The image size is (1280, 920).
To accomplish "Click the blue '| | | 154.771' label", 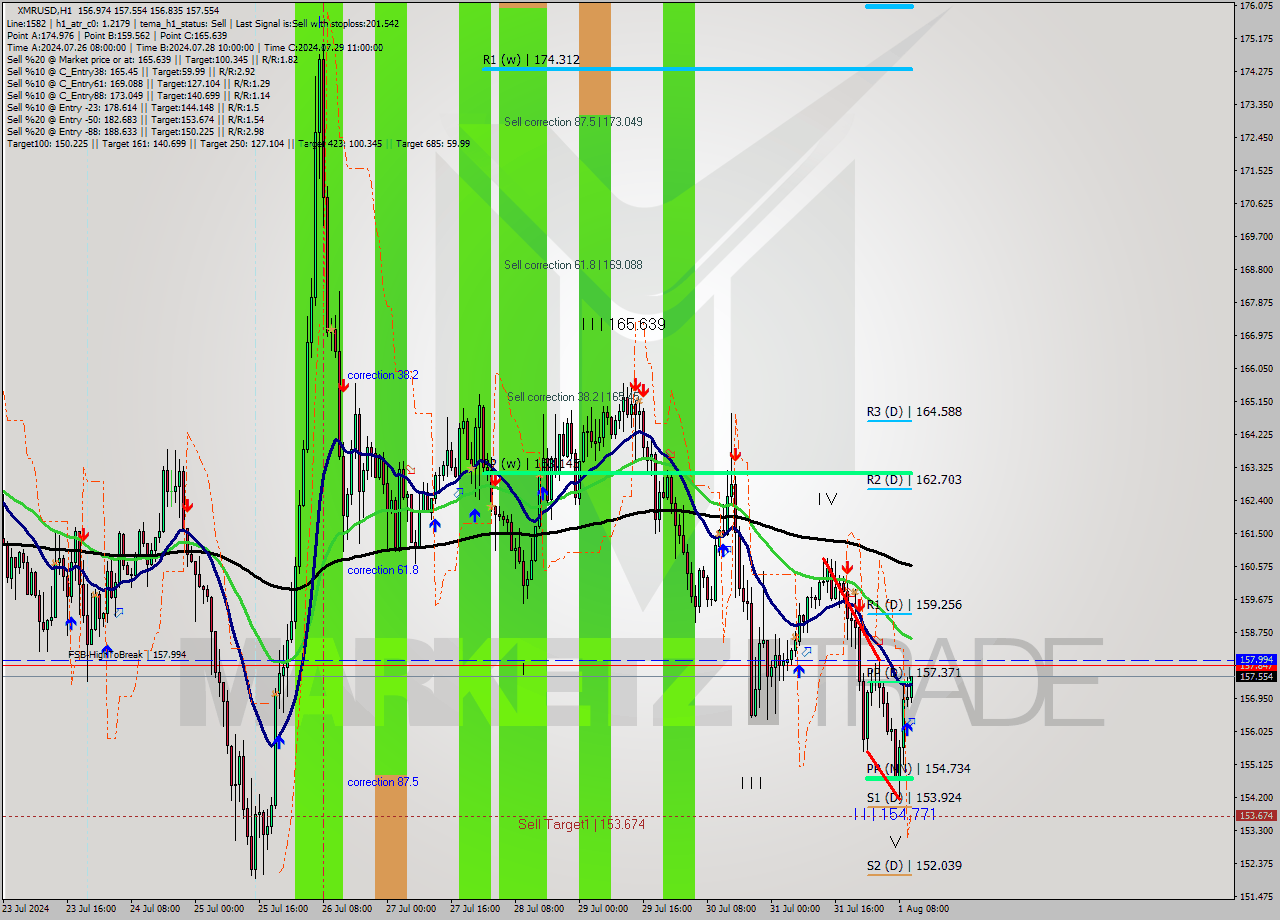I will (894, 814).
